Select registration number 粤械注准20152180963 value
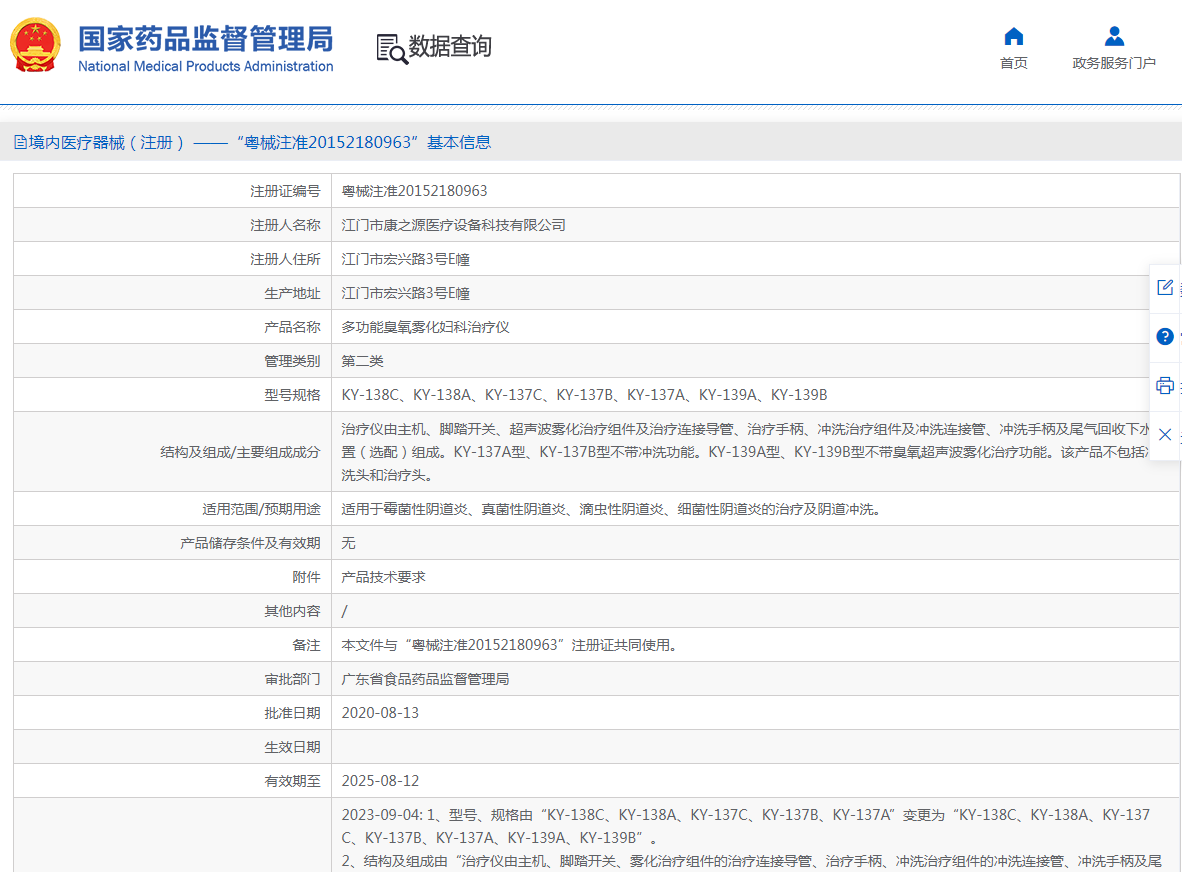The image size is (1182, 872). 415,191
